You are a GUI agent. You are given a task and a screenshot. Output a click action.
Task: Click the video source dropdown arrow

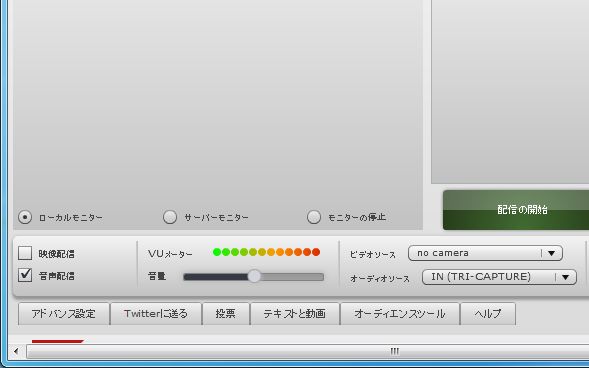(551, 253)
